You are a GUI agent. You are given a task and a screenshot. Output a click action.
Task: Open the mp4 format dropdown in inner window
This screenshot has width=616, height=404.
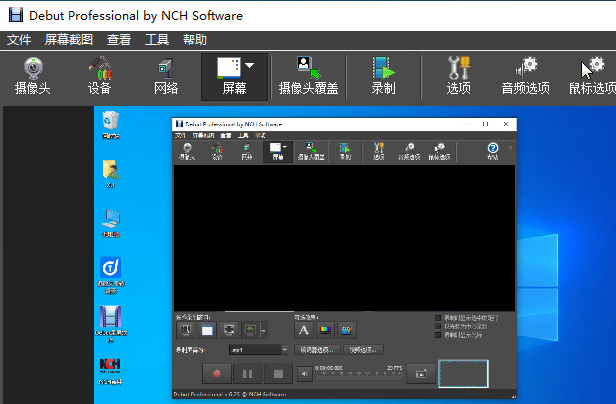[258, 350]
